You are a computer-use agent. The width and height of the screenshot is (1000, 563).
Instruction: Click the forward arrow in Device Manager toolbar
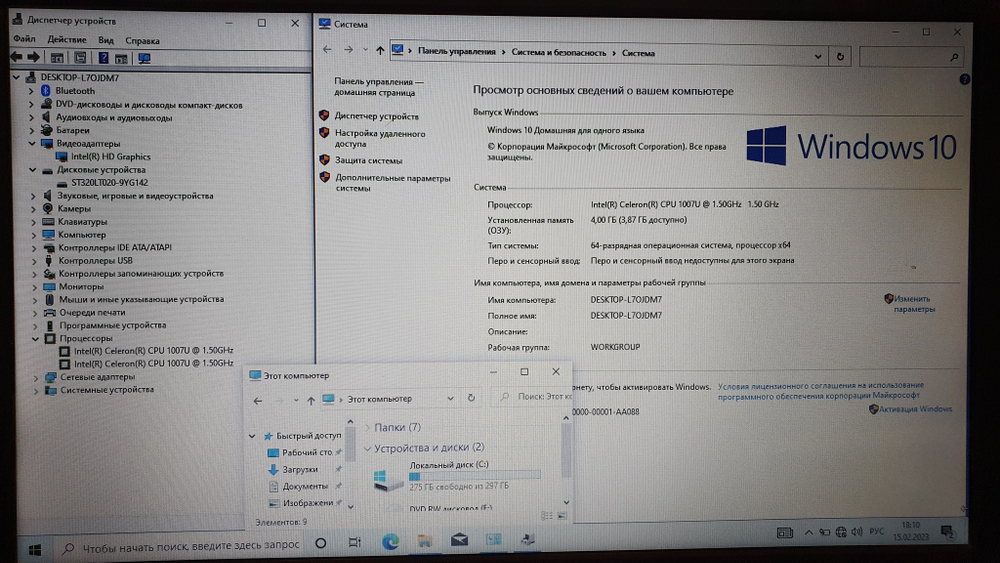[33, 57]
